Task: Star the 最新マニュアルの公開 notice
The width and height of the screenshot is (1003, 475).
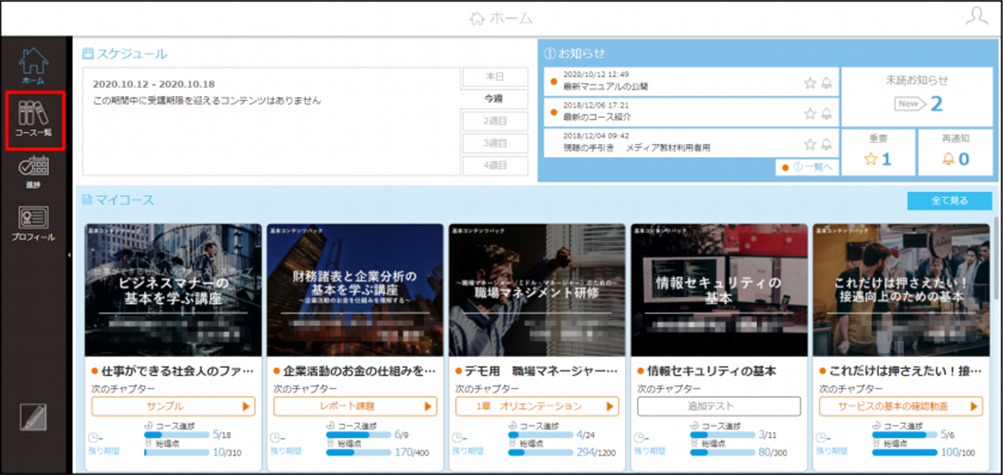Action: [810, 82]
